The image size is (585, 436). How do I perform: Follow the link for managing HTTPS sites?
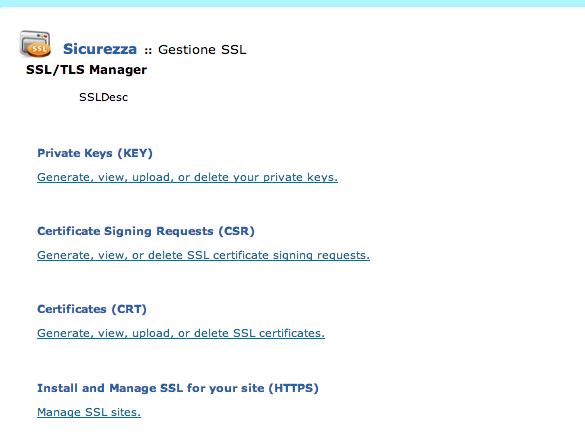89,412
